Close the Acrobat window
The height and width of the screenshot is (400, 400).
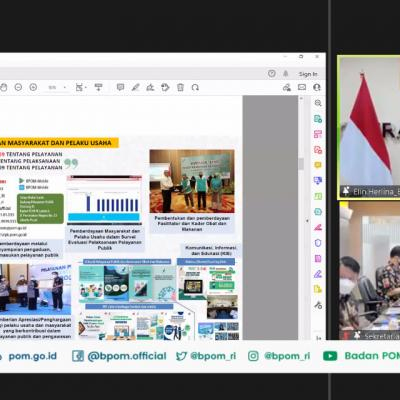(x=318, y=57)
